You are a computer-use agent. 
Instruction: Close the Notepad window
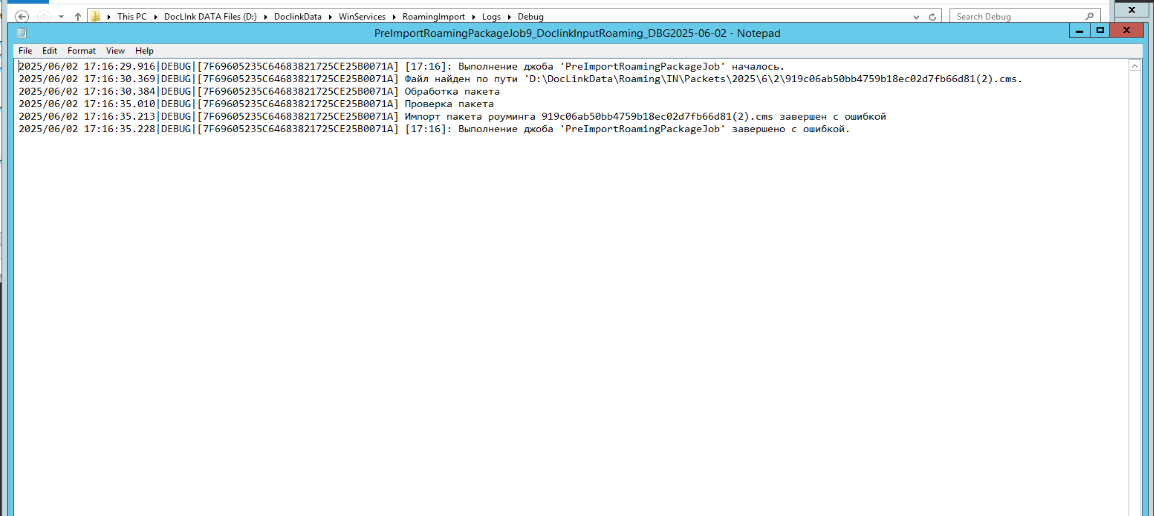pos(1128,31)
